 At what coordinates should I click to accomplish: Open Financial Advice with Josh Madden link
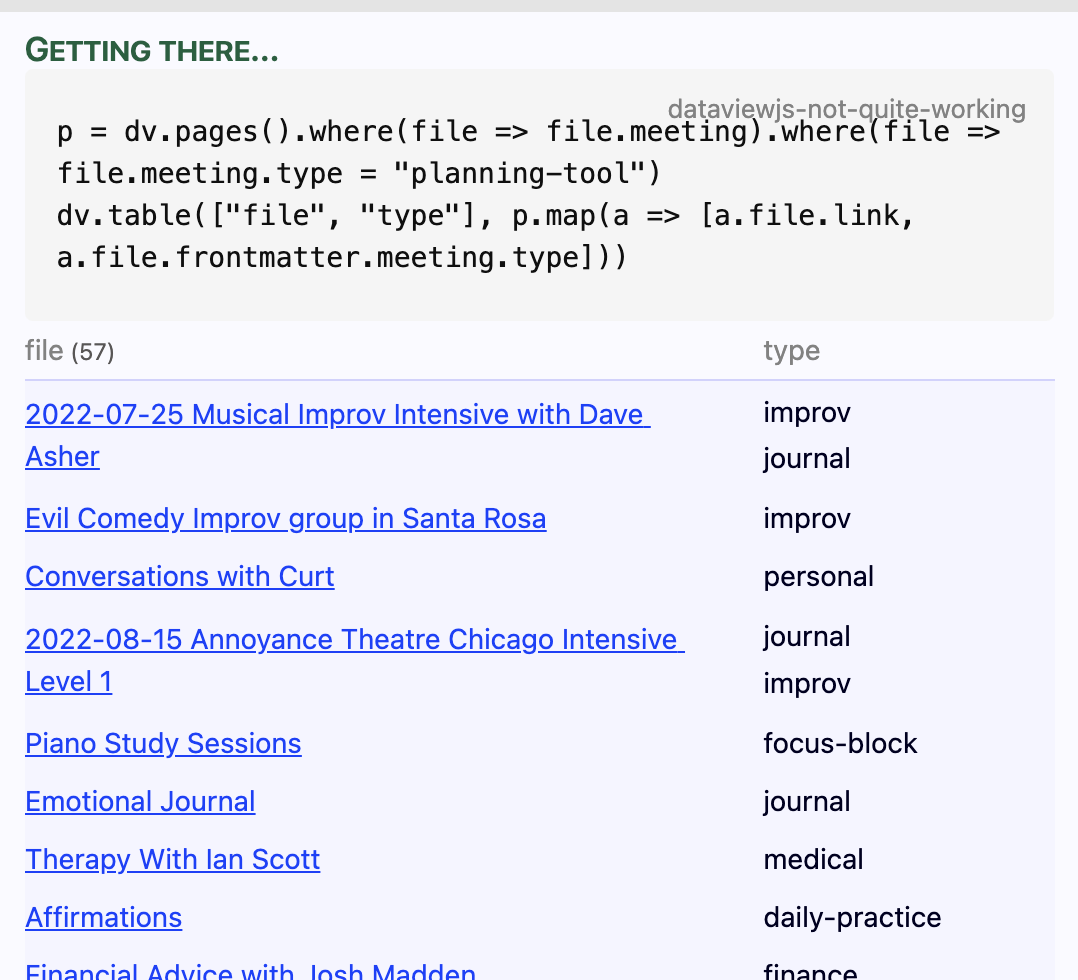click(x=250, y=970)
